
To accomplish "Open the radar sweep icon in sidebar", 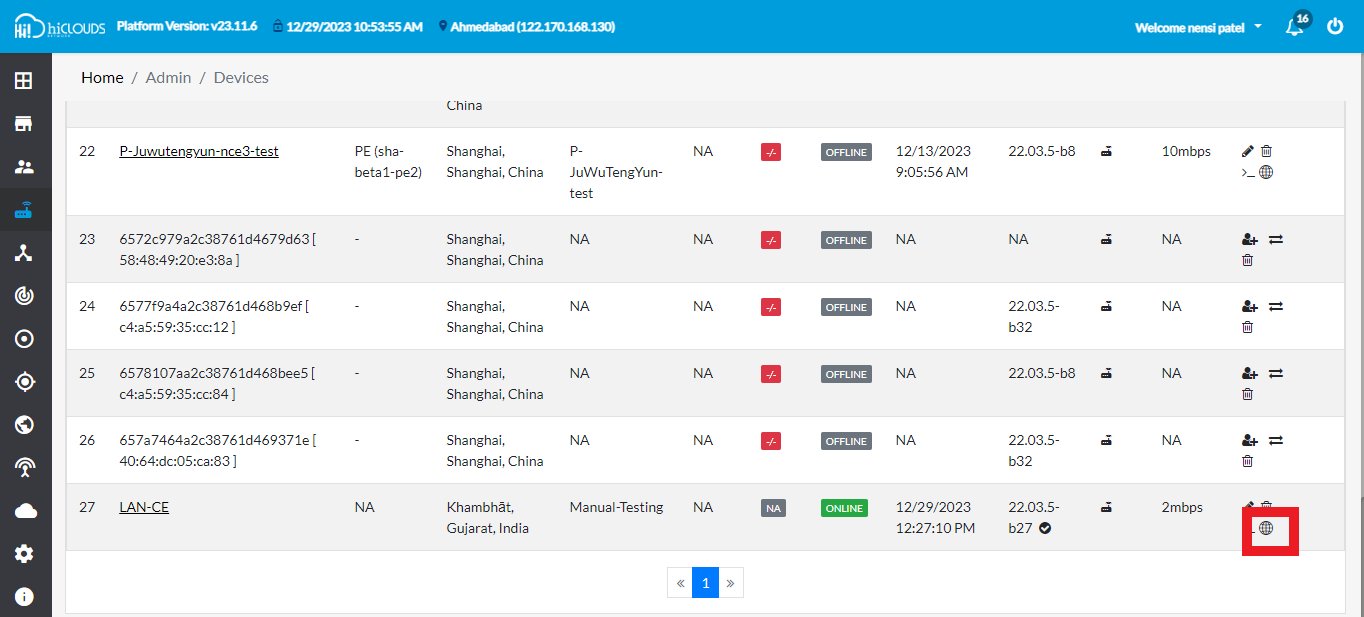I will coord(24,296).
